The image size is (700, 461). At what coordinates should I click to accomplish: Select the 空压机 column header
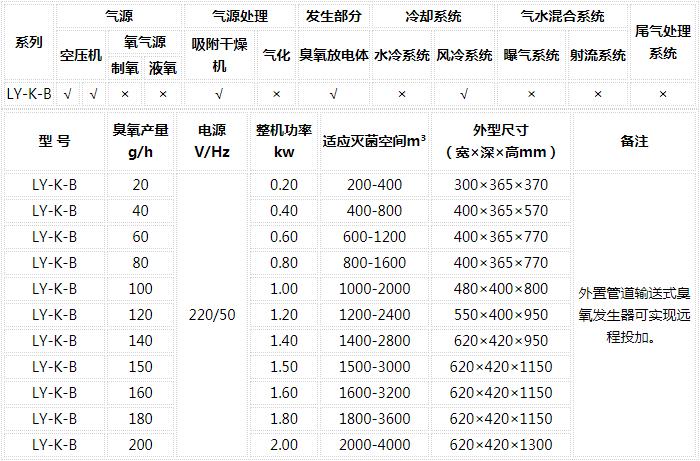(81, 55)
